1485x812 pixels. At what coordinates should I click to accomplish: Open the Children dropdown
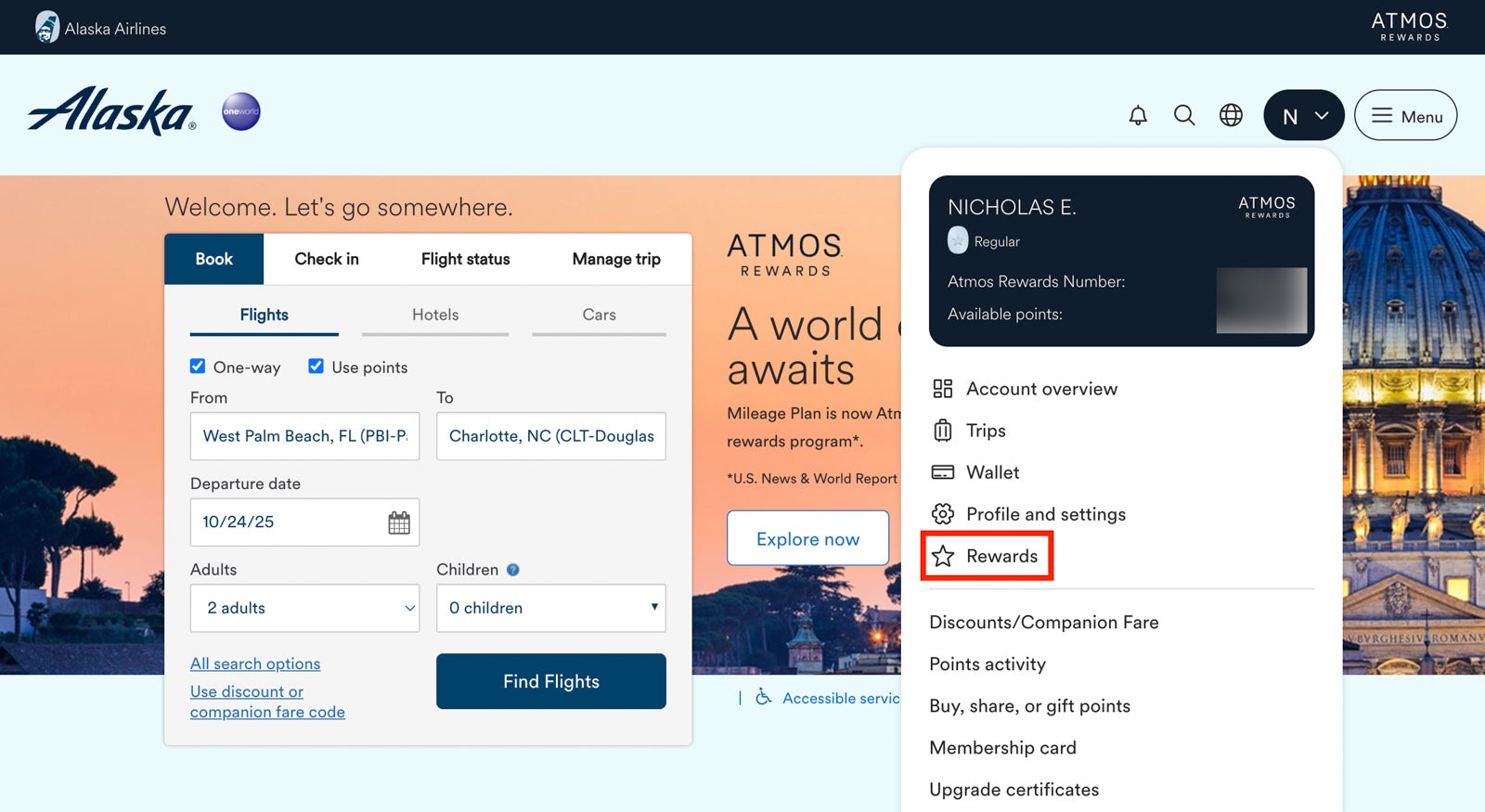coord(551,608)
